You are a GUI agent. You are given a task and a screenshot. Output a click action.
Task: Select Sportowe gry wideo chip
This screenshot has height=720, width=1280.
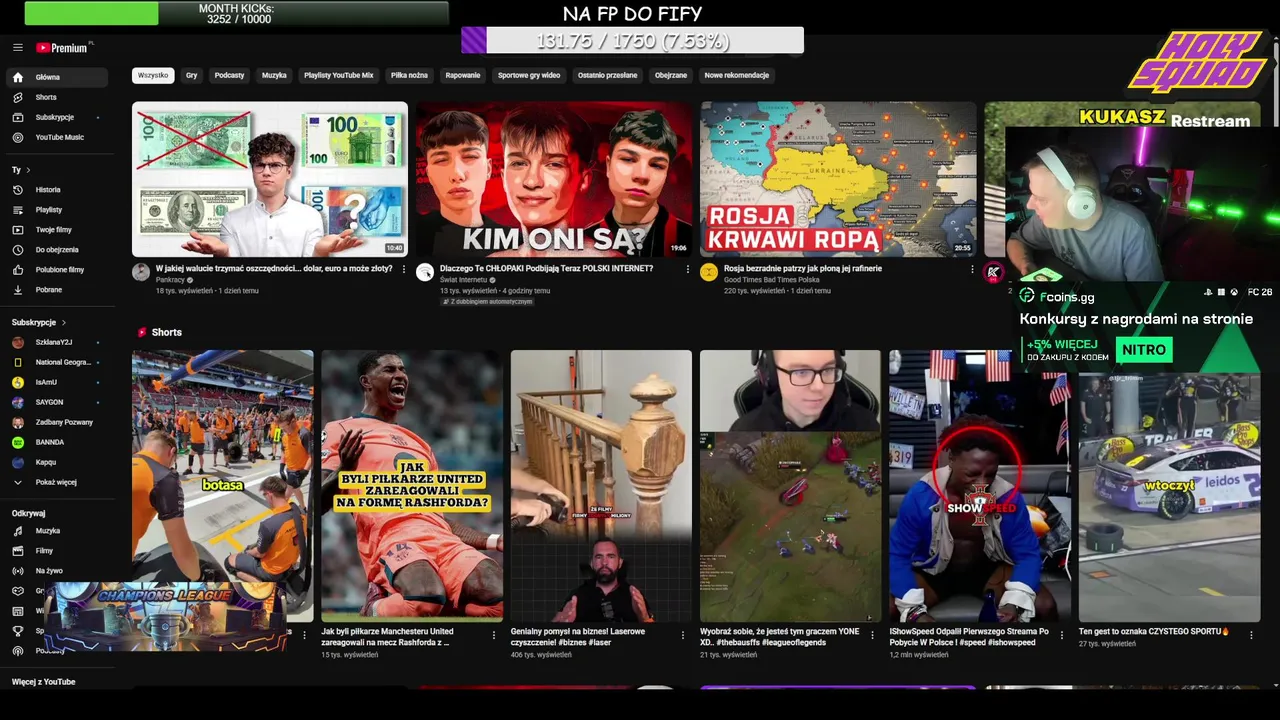[529, 75]
